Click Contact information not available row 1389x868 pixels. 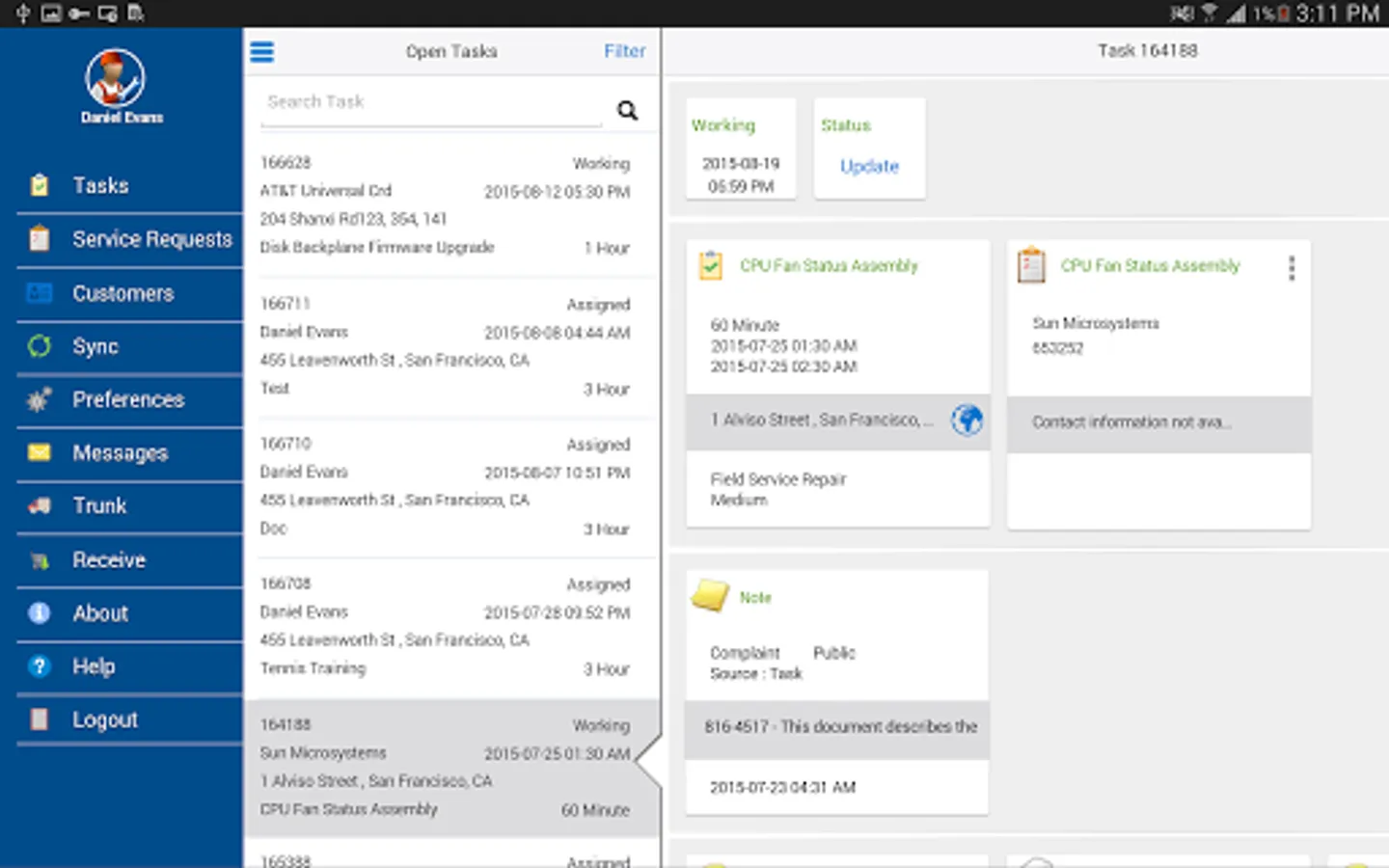[1158, 423]
